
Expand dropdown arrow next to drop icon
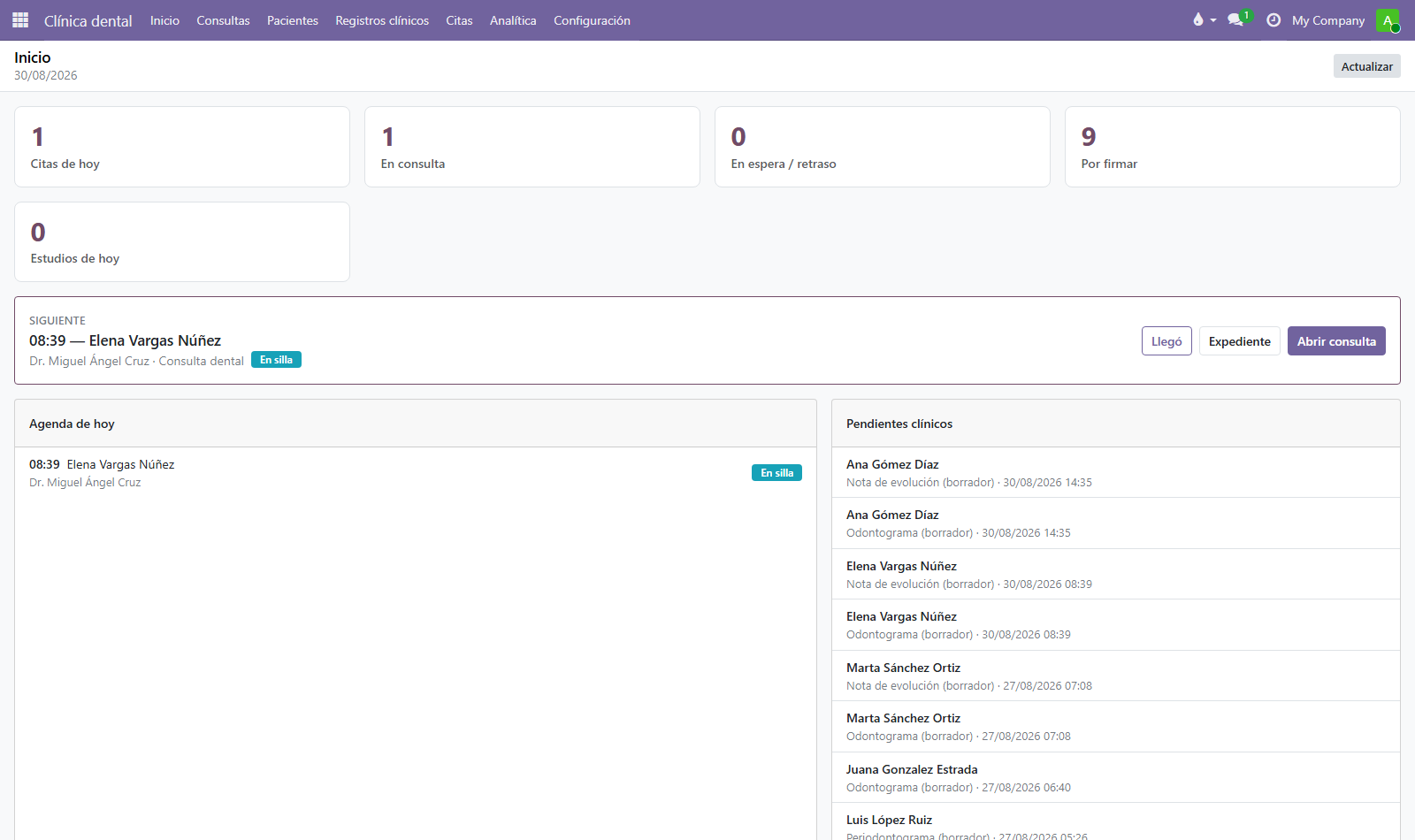tap(1213, 20)
